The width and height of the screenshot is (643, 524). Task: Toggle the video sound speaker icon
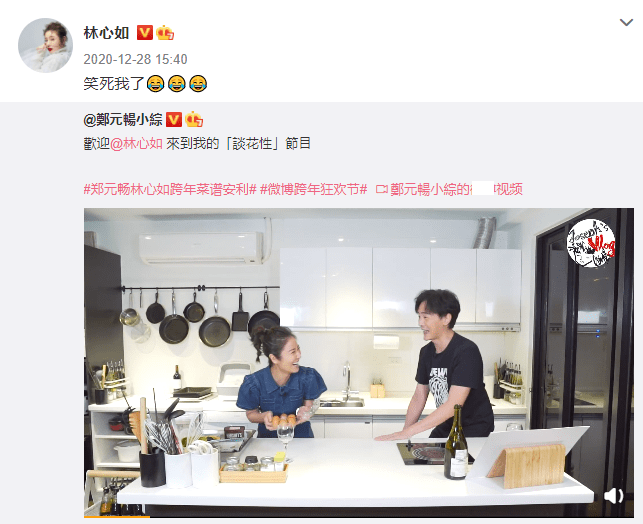click(613, 496)
